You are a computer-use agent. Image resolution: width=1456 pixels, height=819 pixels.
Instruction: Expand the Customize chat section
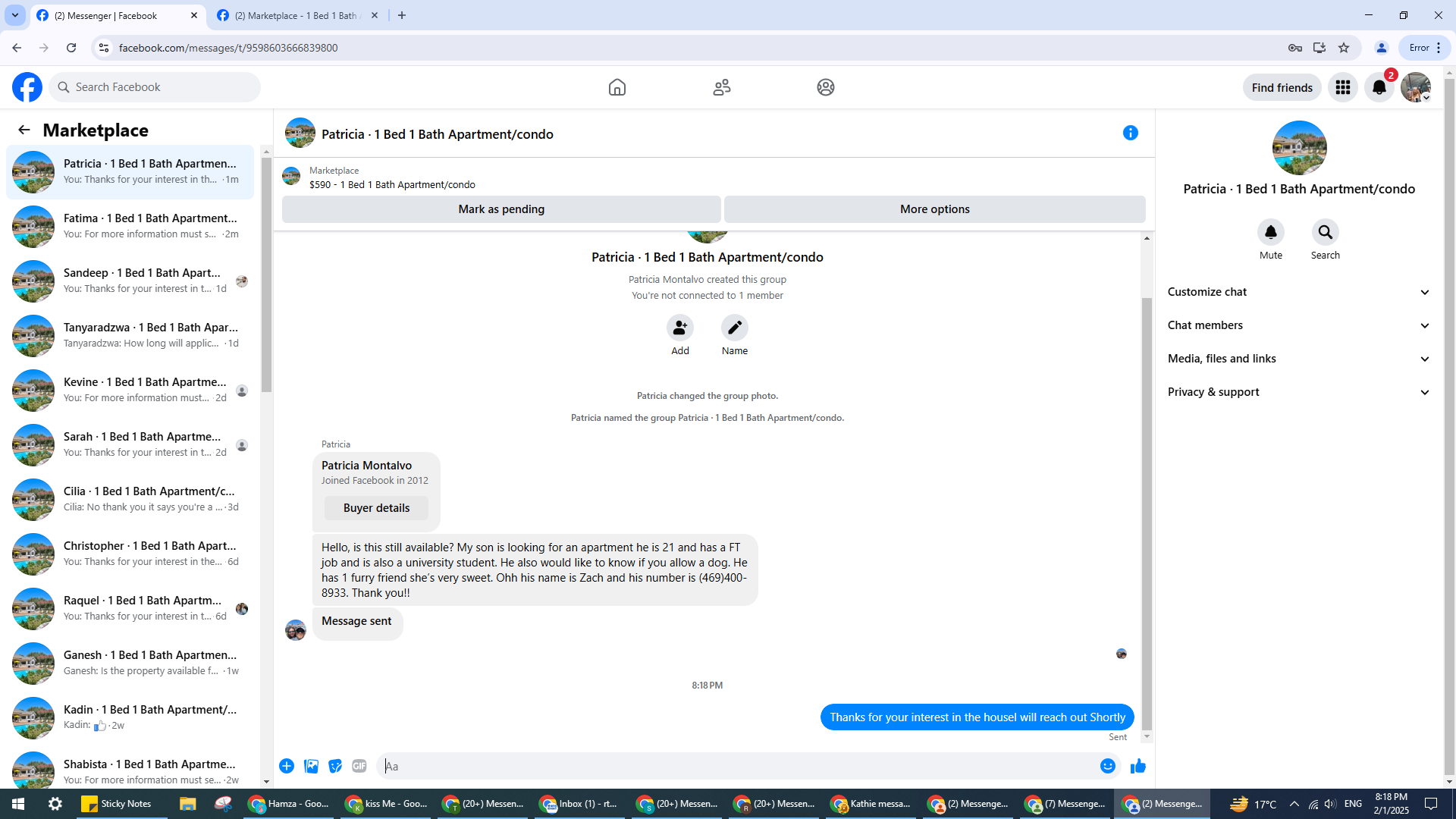(1298, 292)
